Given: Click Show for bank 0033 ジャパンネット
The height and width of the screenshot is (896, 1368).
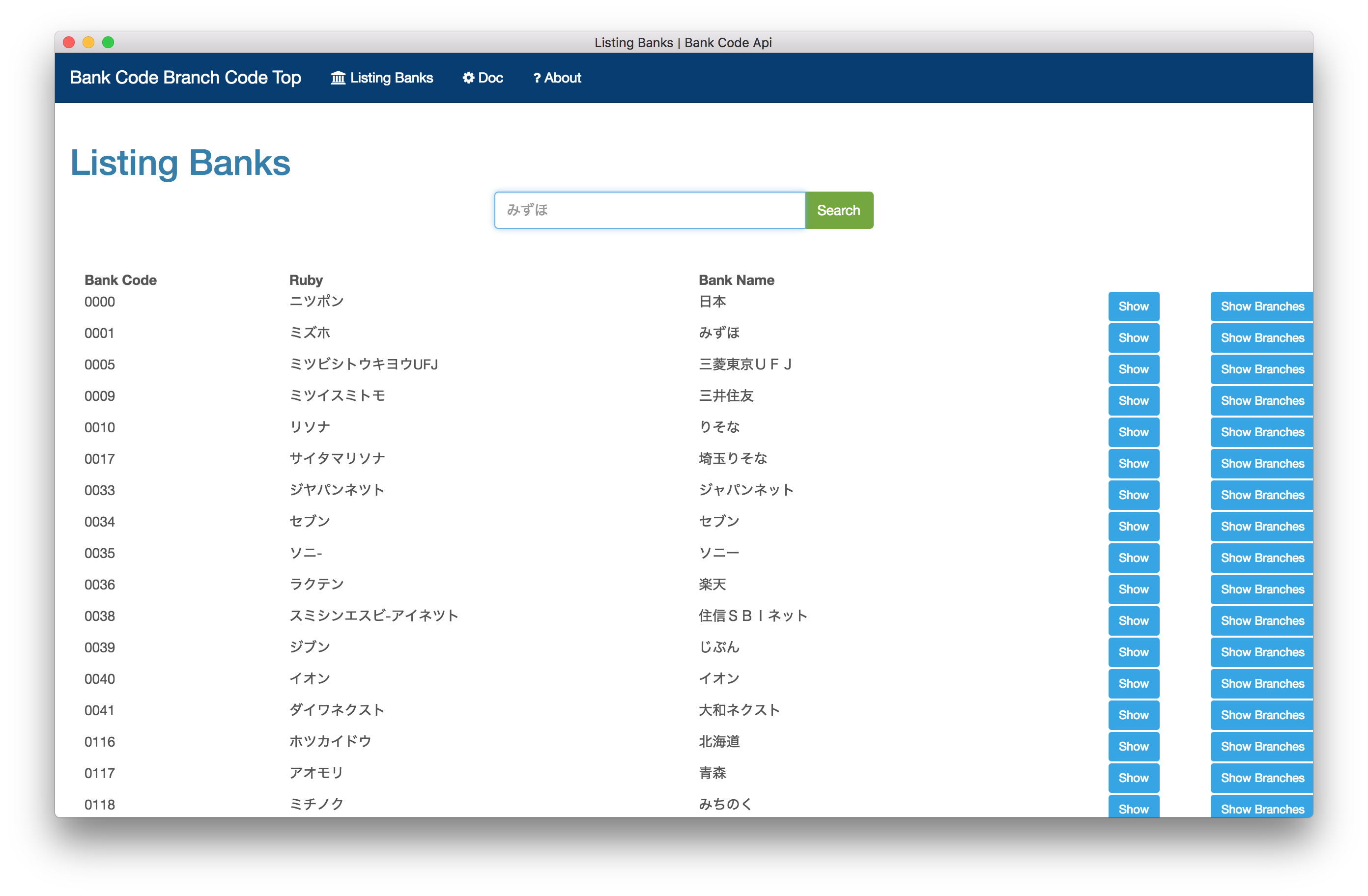Looking at the screenshot, I should [1134, 495].
